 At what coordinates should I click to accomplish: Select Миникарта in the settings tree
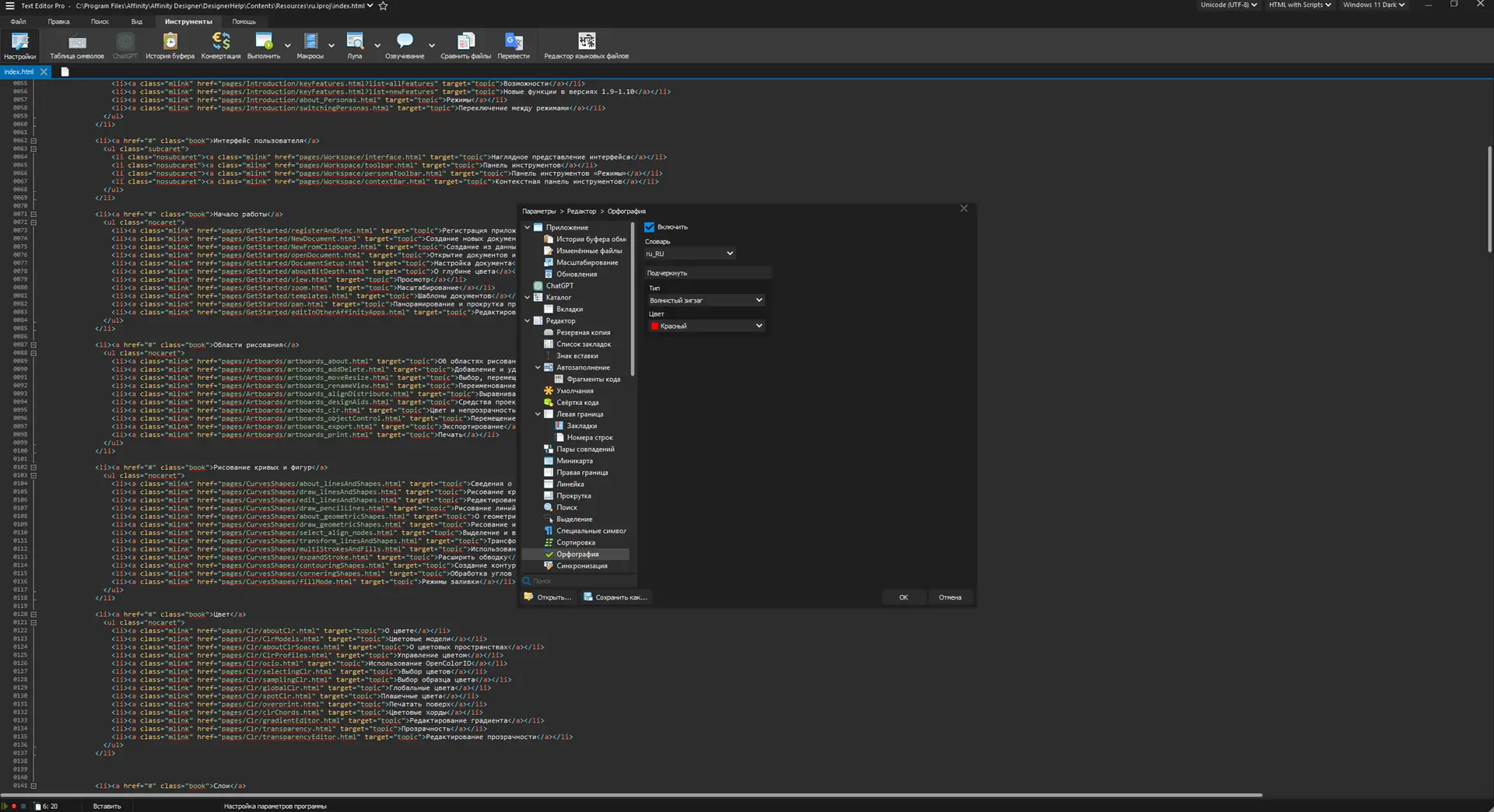574,461
